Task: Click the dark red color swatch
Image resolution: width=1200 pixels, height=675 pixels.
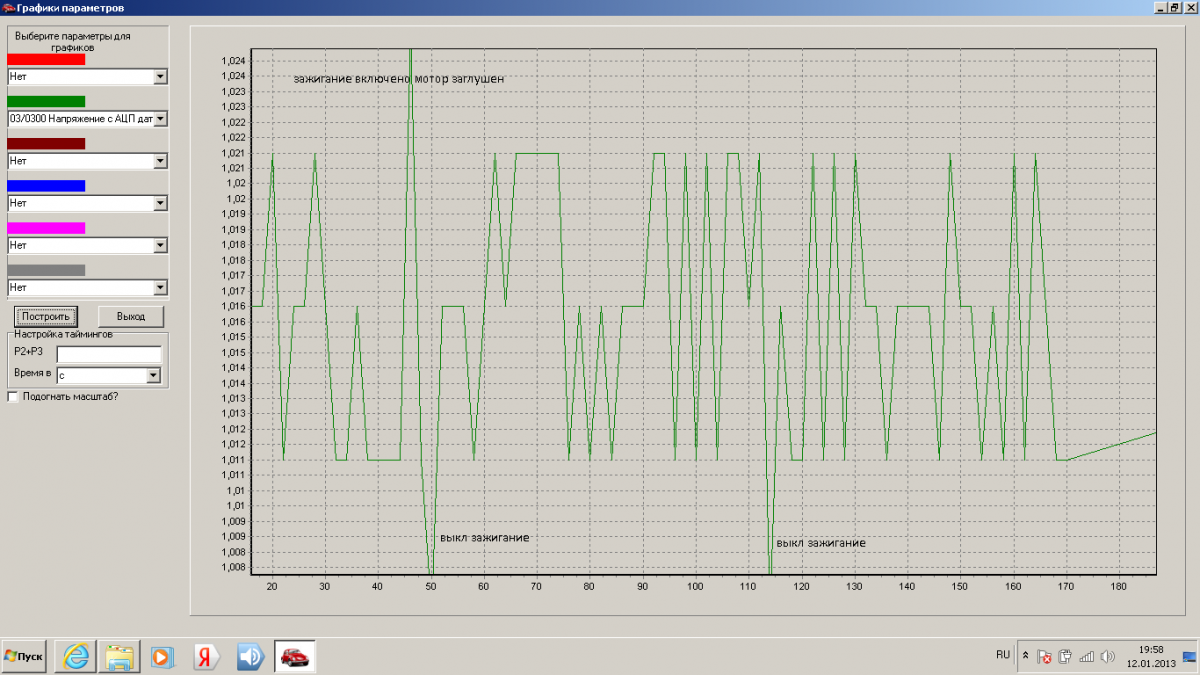Action: pos(46,143)
